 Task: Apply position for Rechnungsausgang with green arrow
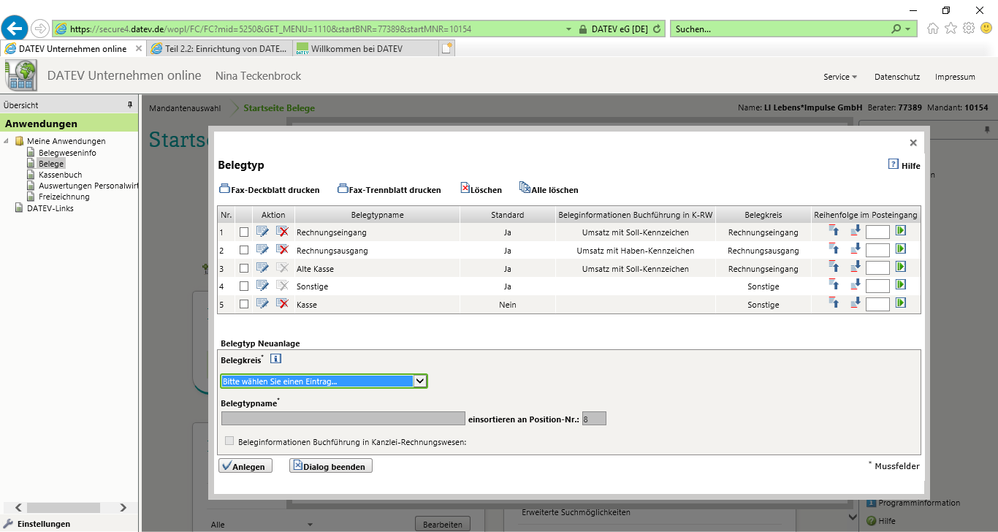tap(901, 249)
